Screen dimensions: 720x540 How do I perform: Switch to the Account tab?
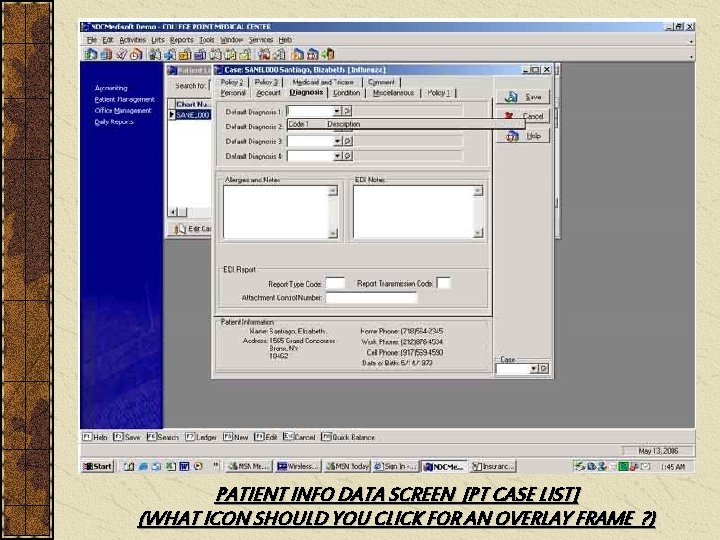tap(268, 93)
